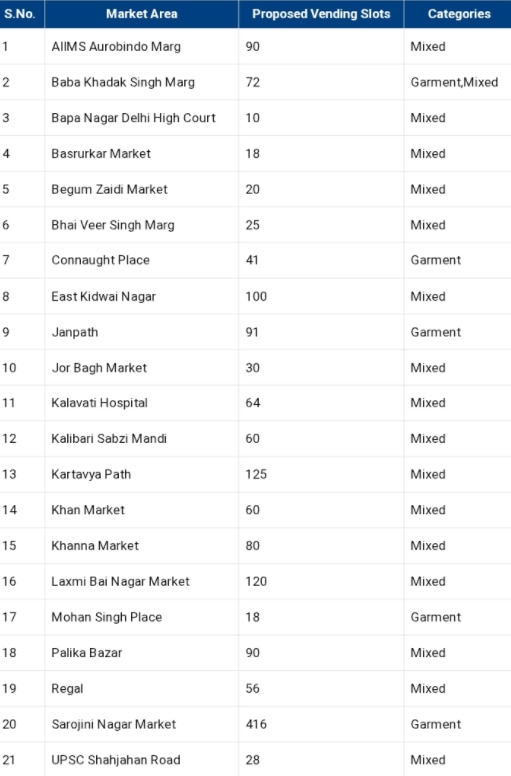Click the Proposed Vending Slots header
The width and height of the screenshot is (511, 776).
(x=321, y=14)
